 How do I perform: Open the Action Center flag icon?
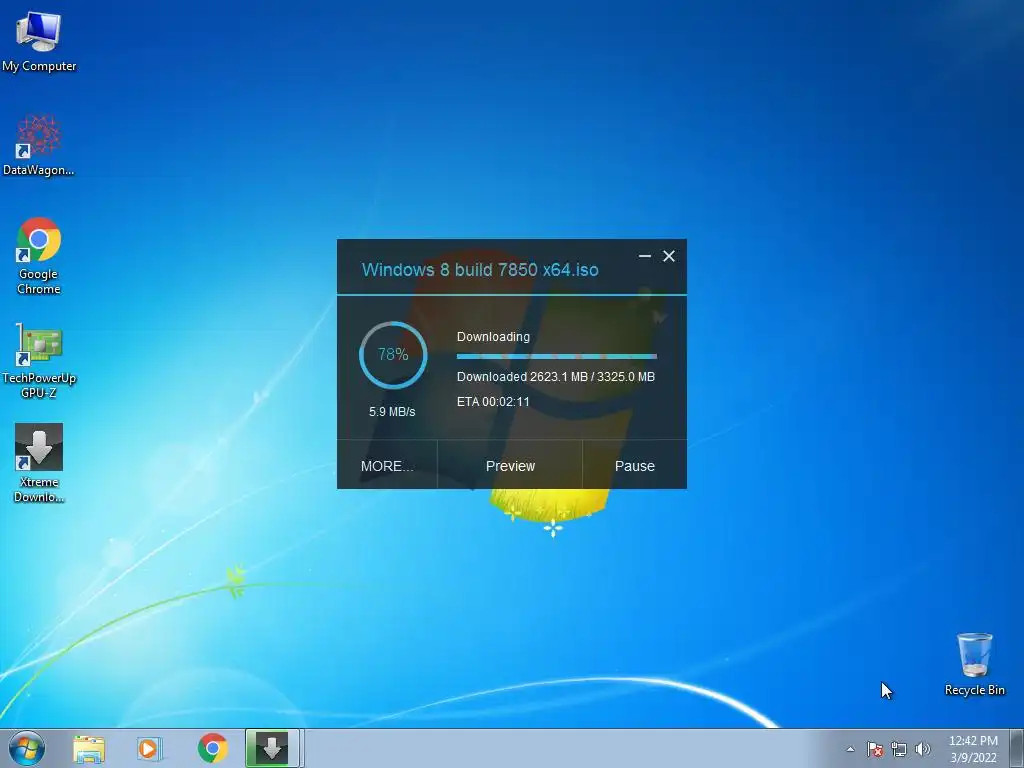(x=875, y=749)
